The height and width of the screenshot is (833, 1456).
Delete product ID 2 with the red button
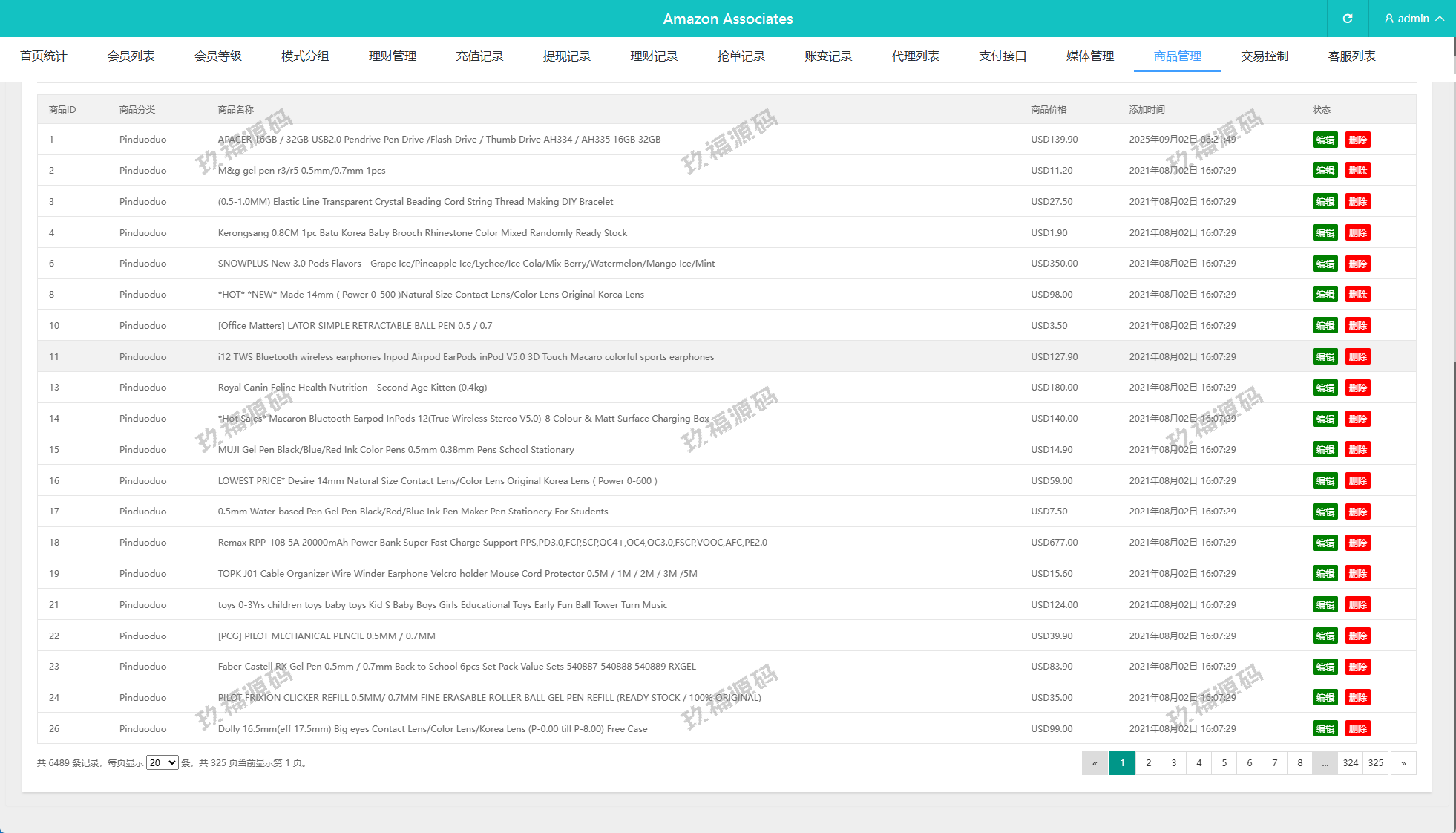(1357, 171)
